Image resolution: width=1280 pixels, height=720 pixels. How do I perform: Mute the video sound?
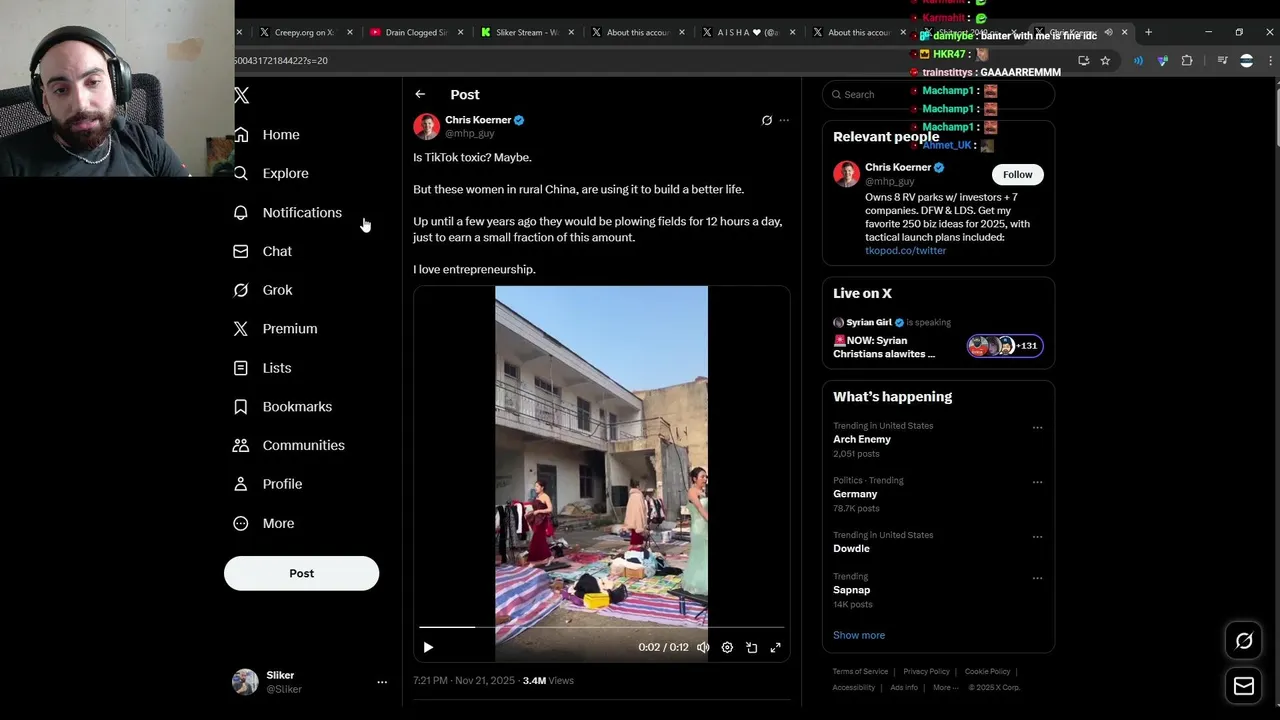pyautogui.click(x=703, y=648)
